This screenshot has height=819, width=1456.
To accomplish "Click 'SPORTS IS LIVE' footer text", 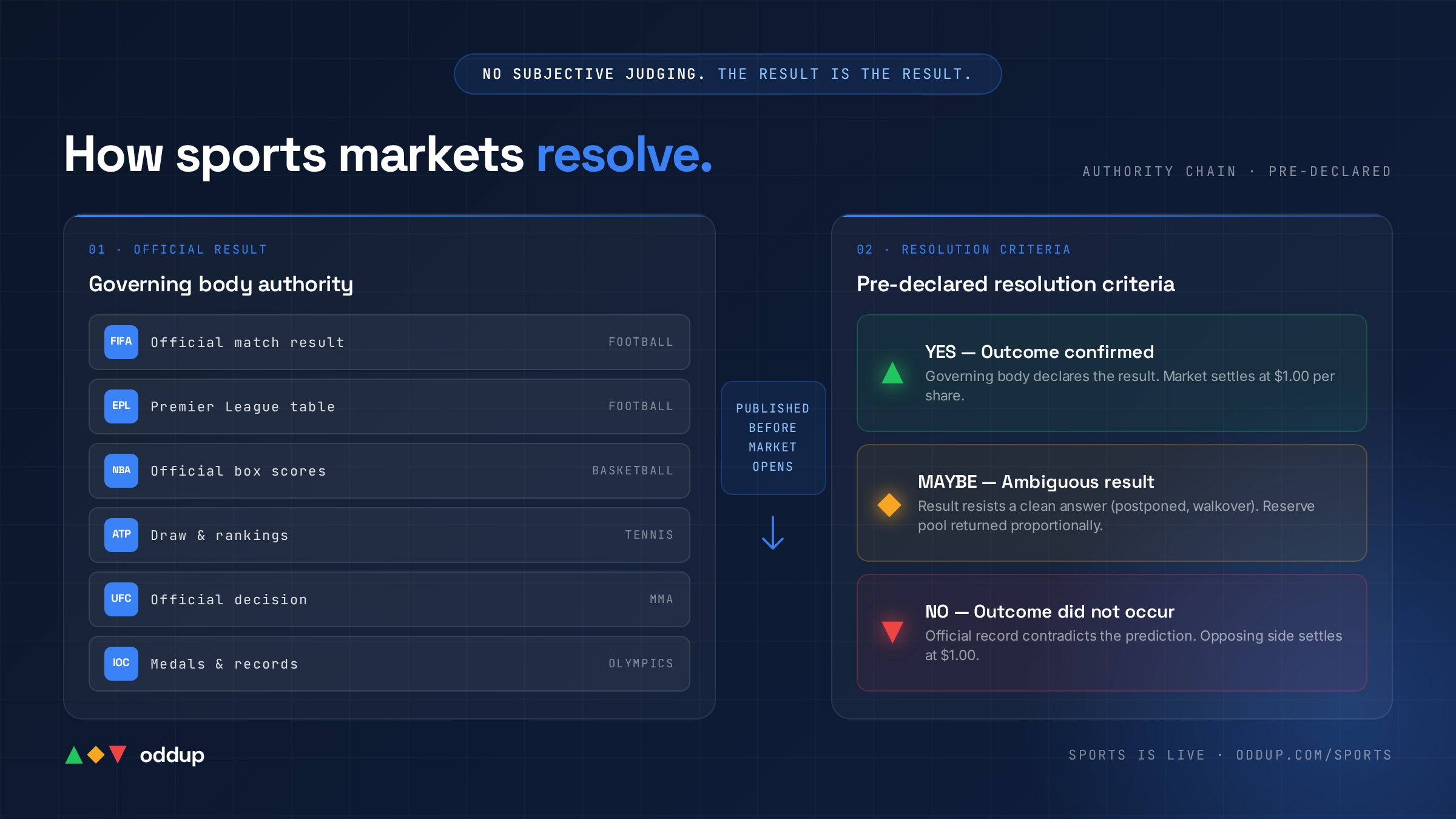I will 1136,755.
